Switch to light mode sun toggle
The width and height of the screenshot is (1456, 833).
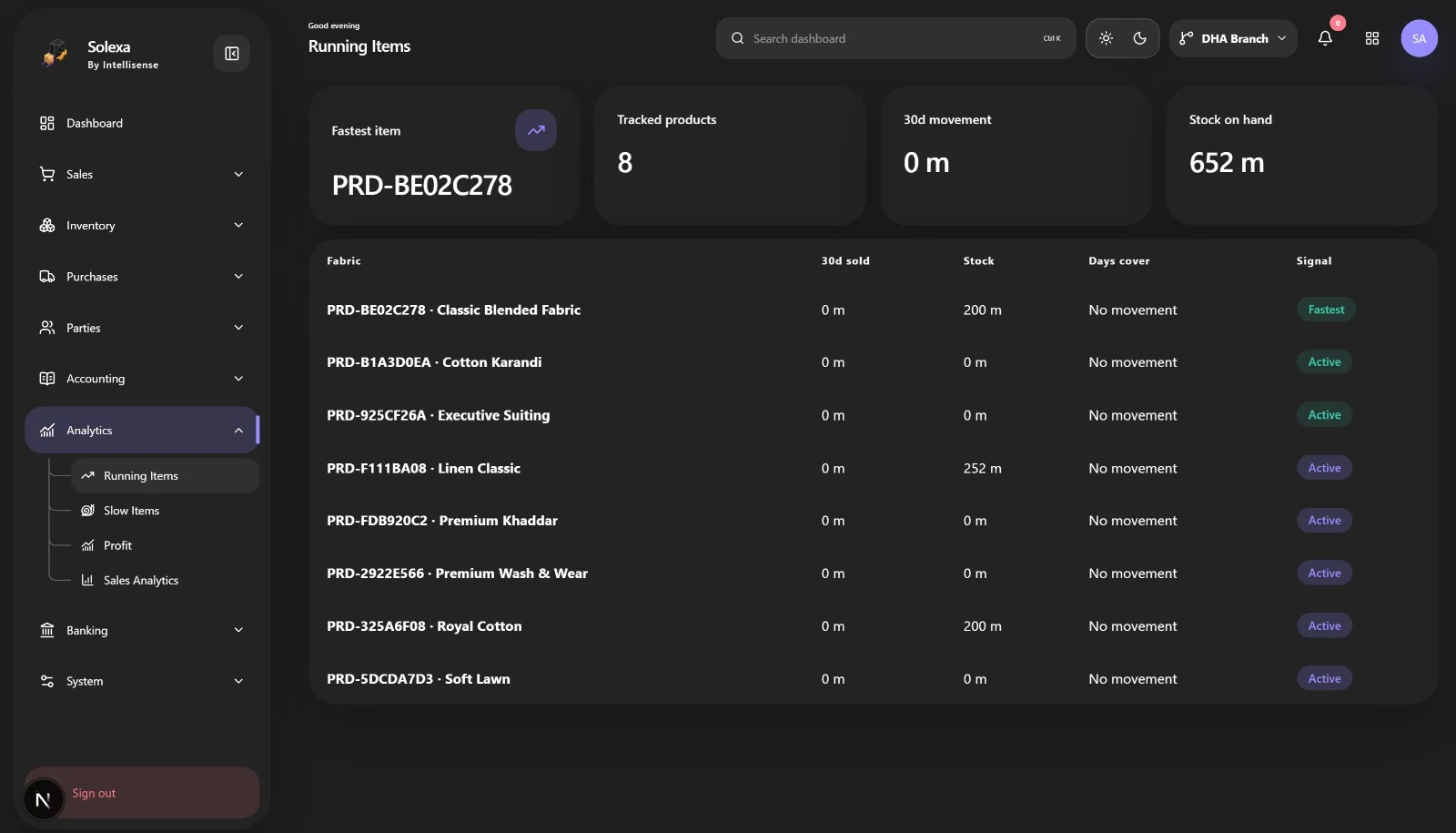point(1106,38)
